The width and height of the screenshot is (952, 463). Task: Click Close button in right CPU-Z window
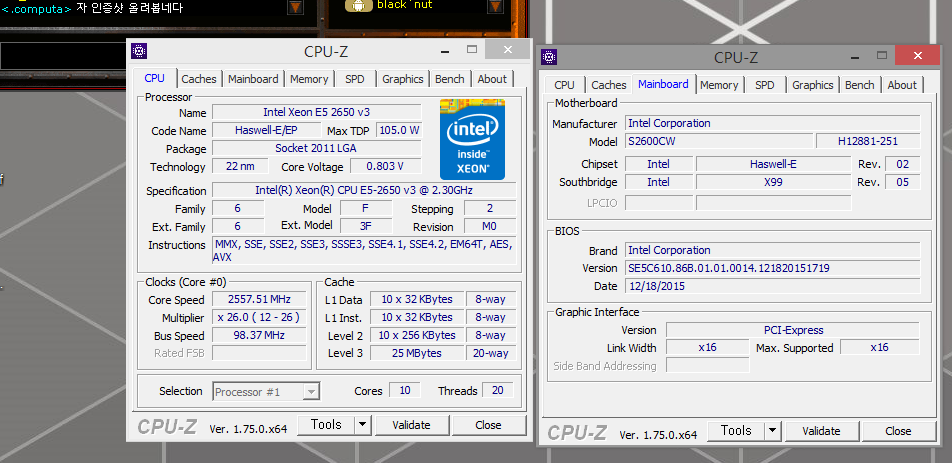pos(898,431)
